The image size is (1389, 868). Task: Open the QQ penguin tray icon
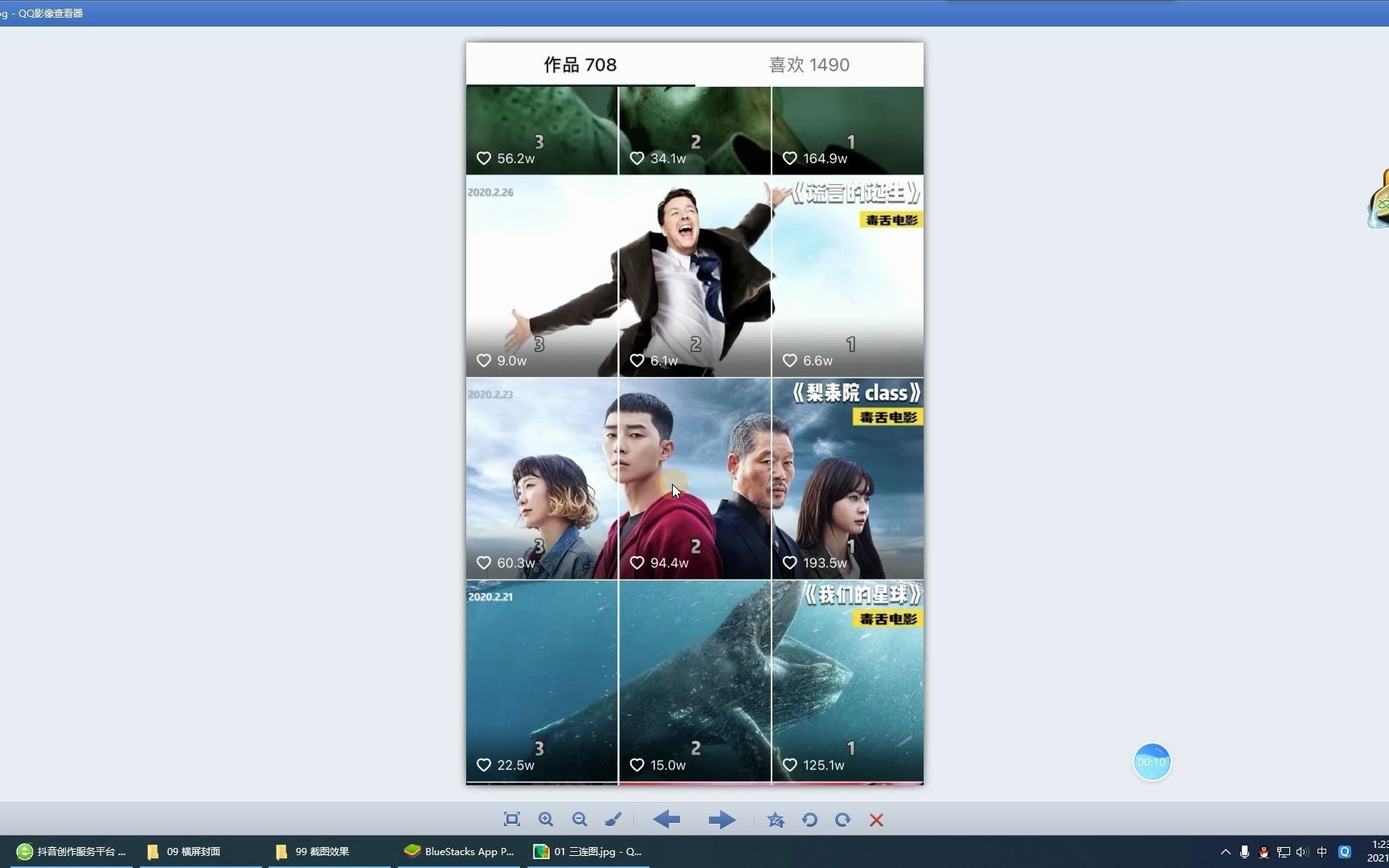coord(1264,852)
